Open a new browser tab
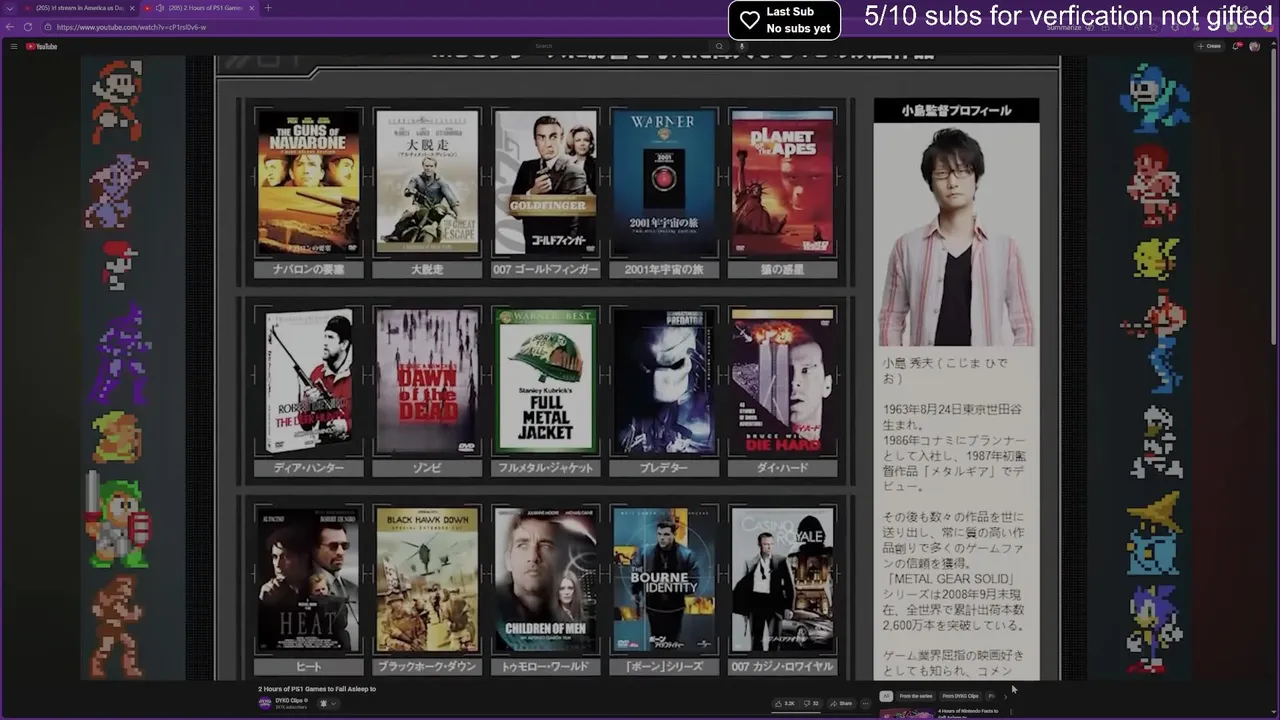Viewport: 1280px width, 720px height. (267, 8)
